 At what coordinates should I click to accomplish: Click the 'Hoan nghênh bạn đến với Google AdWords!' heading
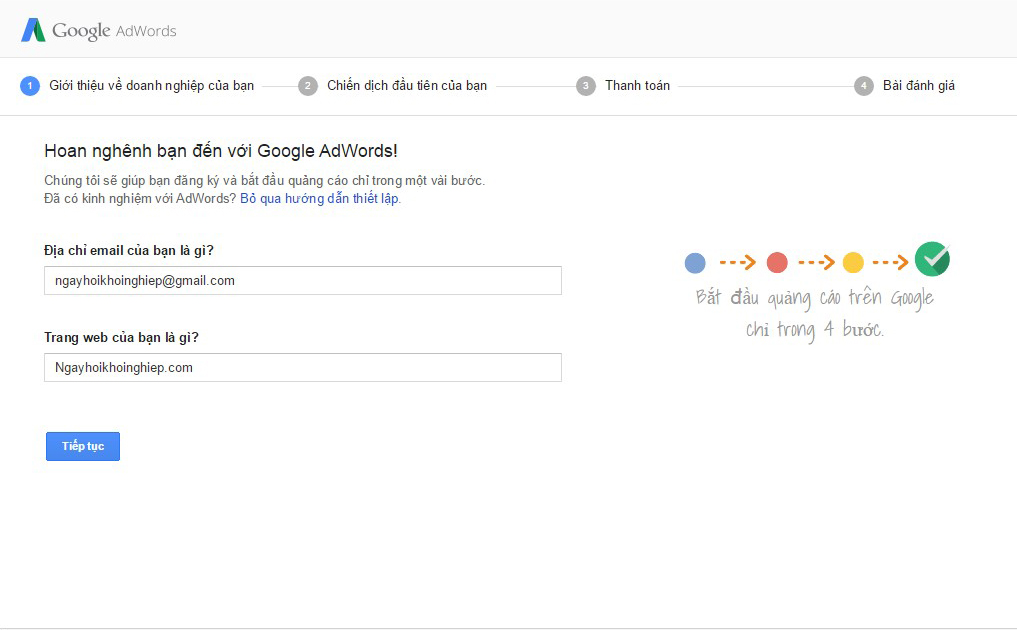(221, 151)
